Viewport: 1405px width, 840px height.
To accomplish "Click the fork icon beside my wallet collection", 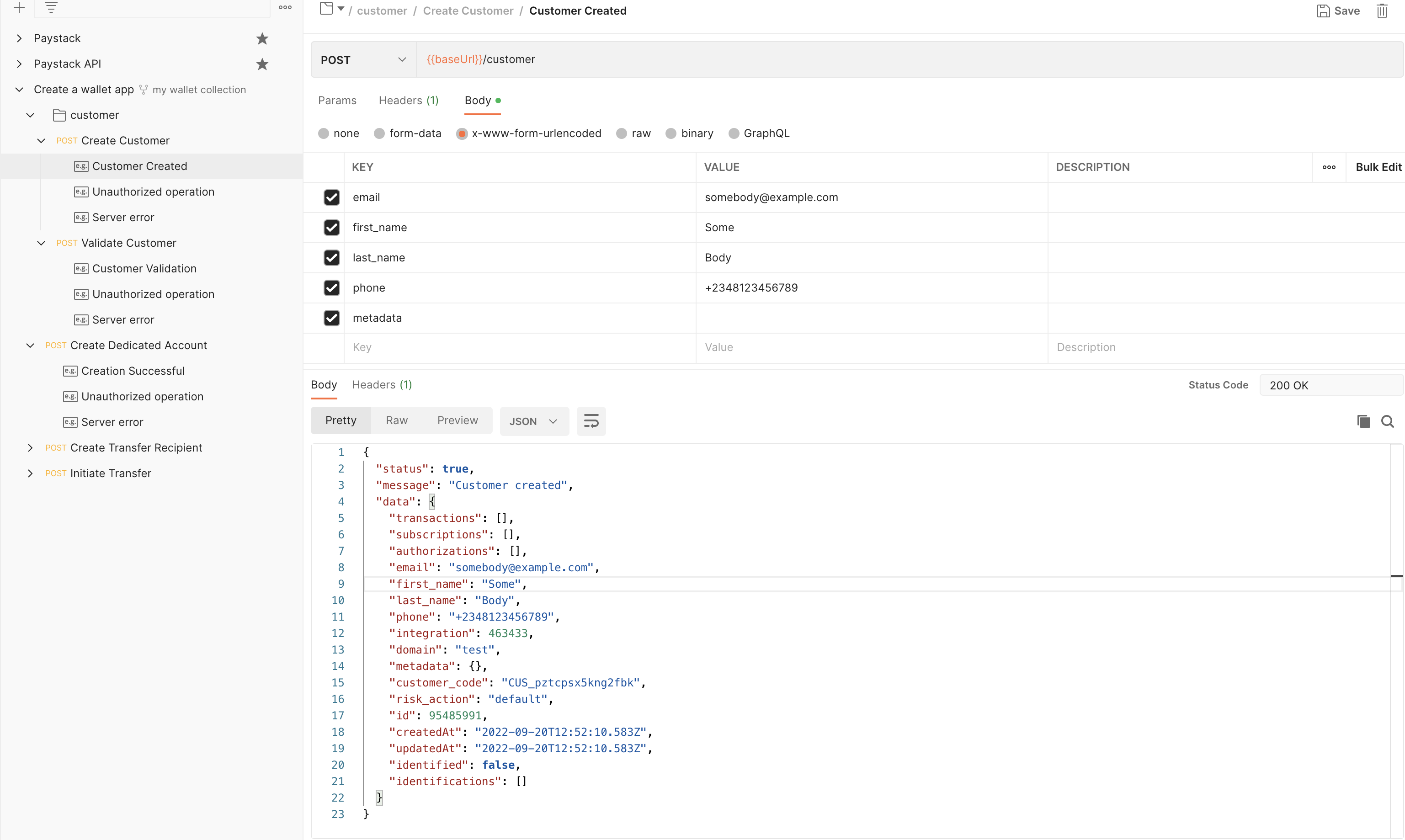I will (x=144, y=90).
